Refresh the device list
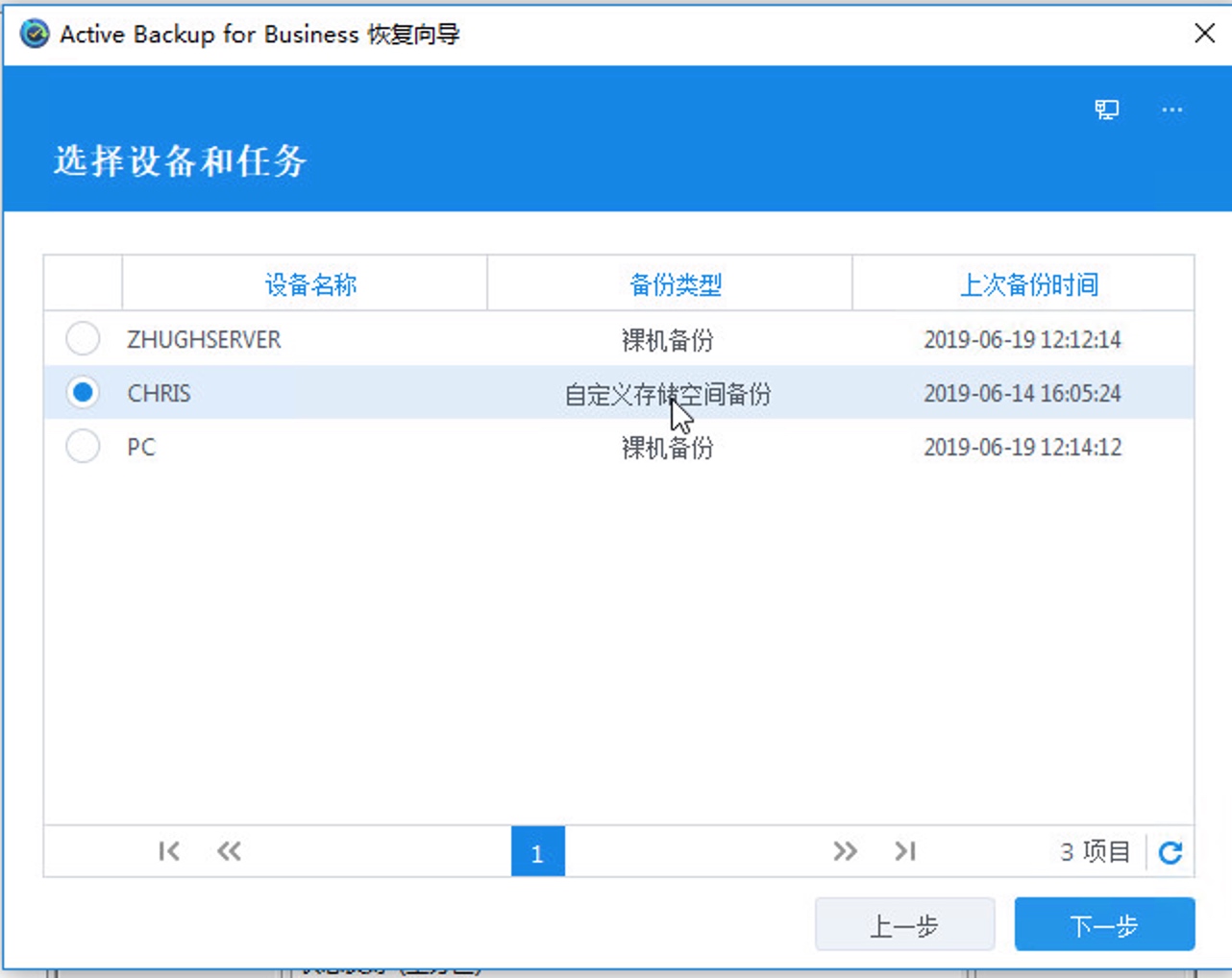Image resolution: width=1232 pixels, height=978 pixels. [x=1170, y=852]
